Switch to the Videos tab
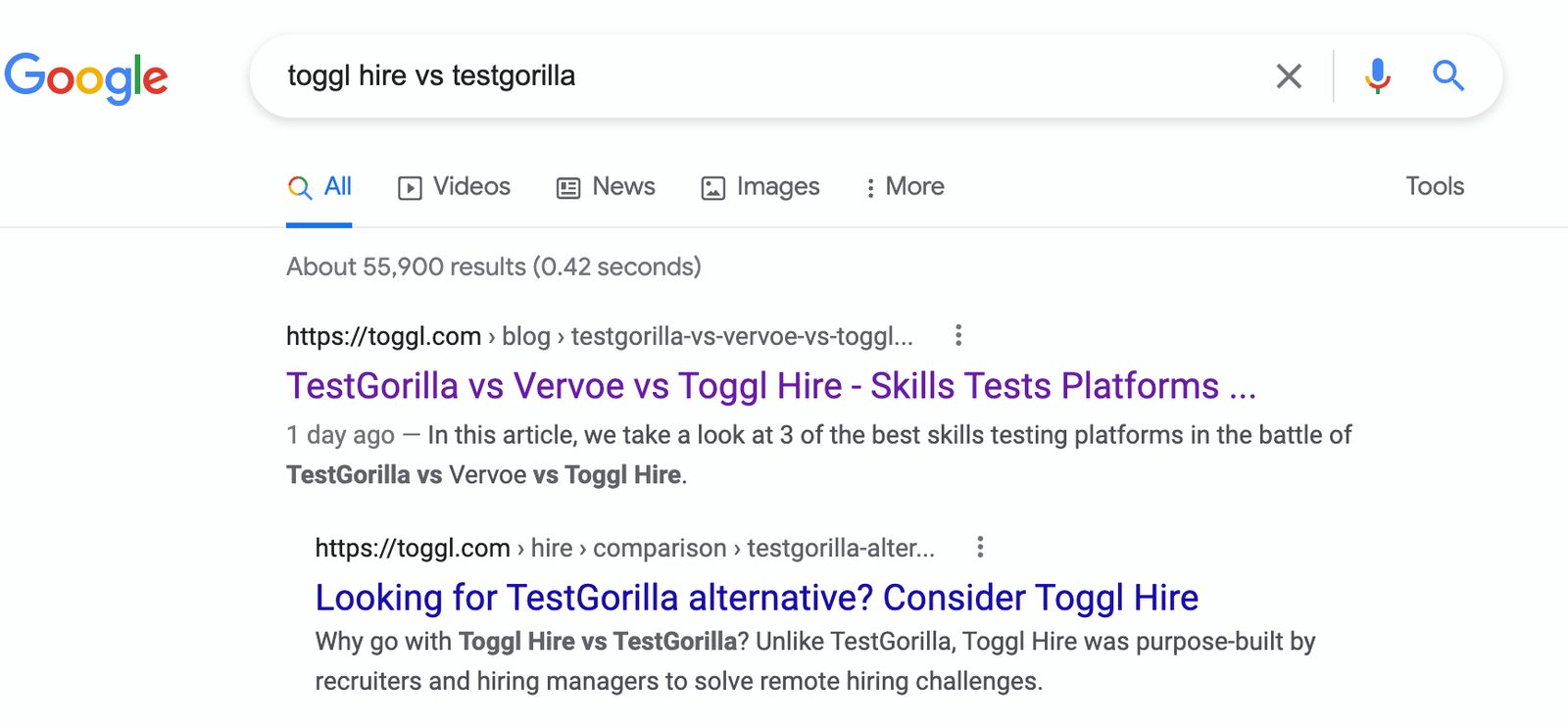 tap(454, 187)
